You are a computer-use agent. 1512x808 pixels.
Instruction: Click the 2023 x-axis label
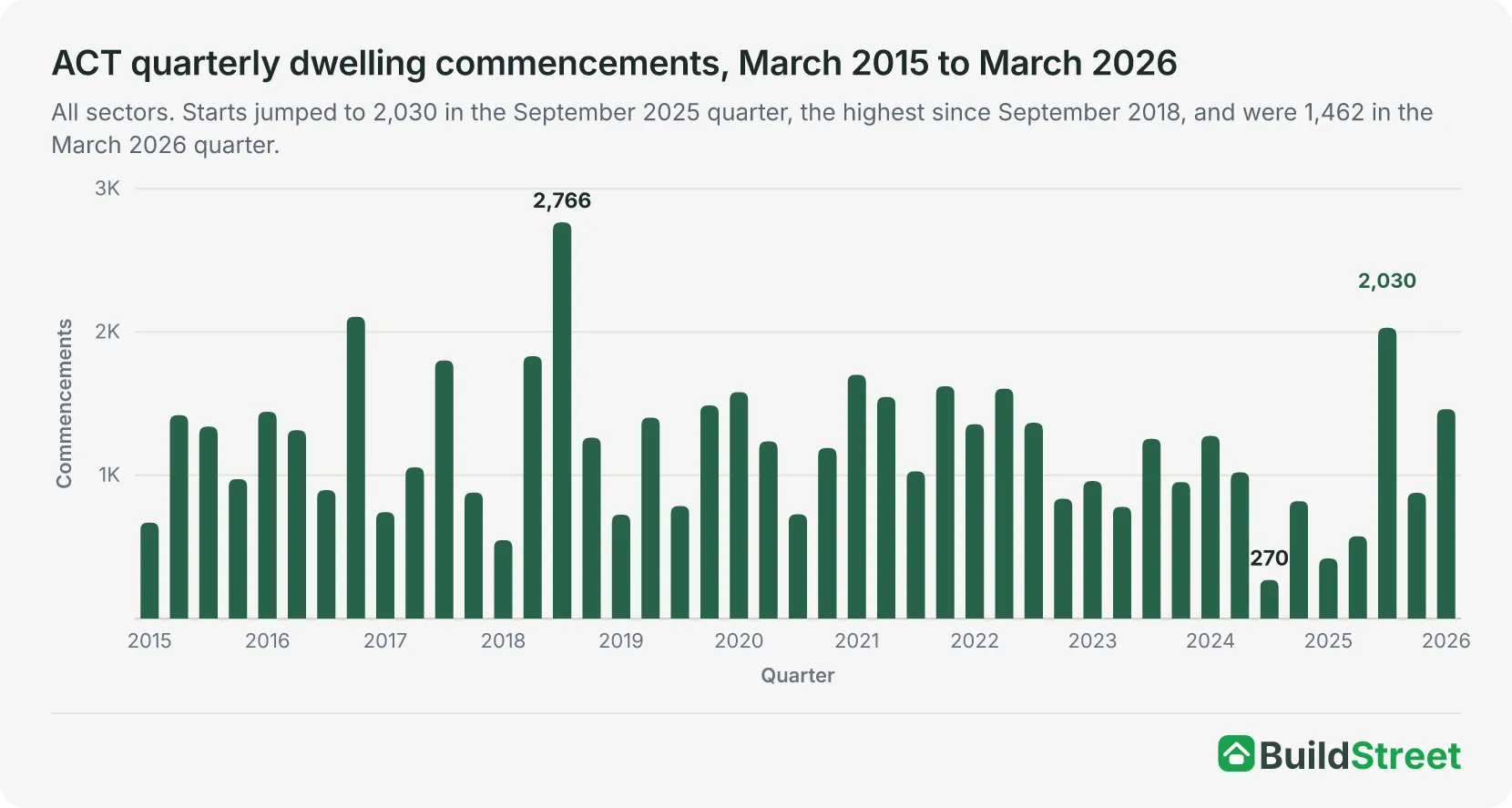[x=1092, y=640]
